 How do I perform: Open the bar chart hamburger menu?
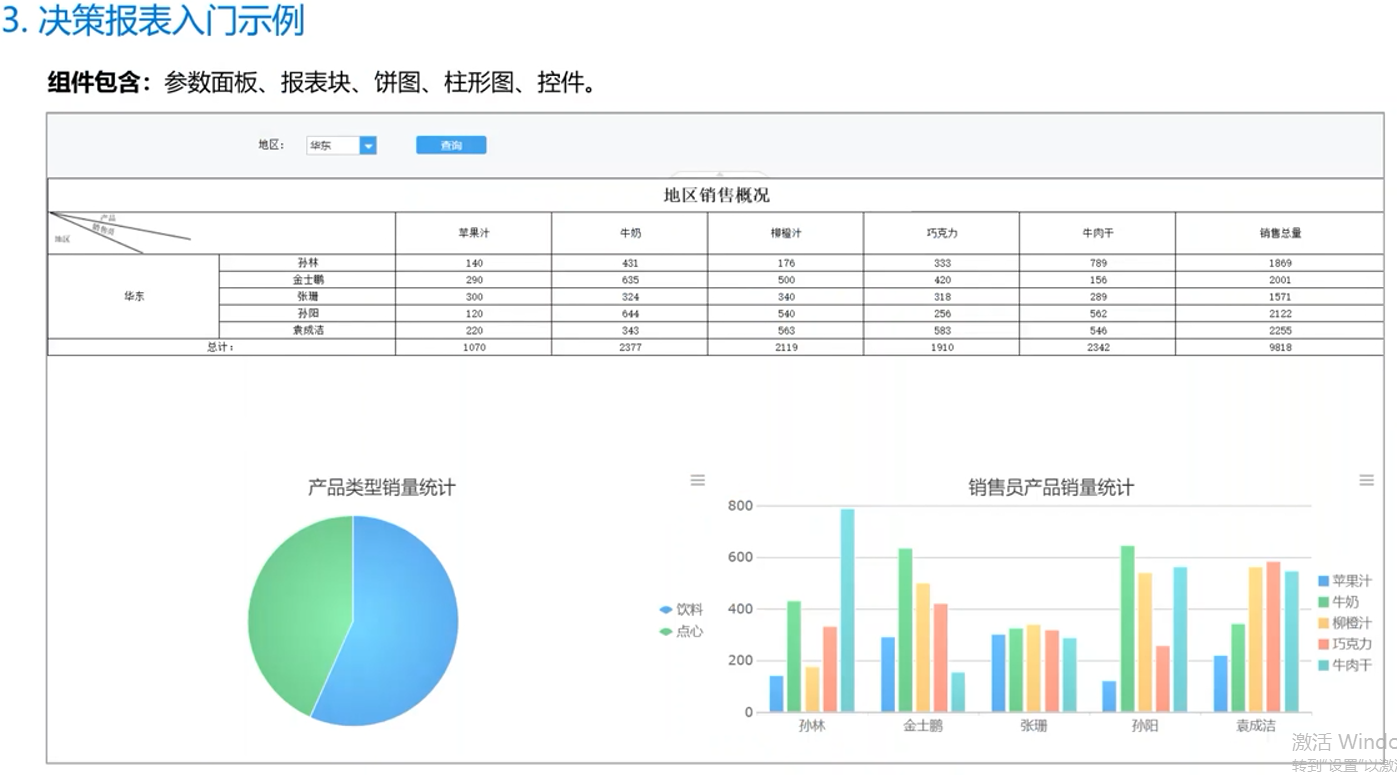1366,479
